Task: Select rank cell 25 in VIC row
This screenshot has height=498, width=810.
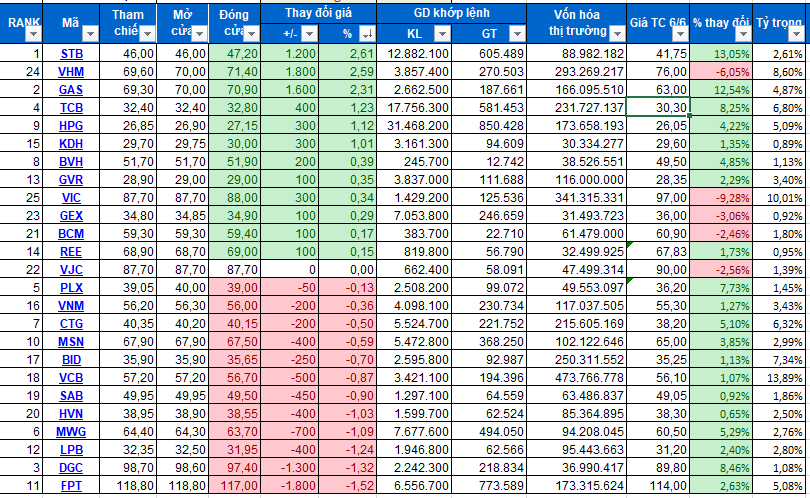Action: coord(21,198)
